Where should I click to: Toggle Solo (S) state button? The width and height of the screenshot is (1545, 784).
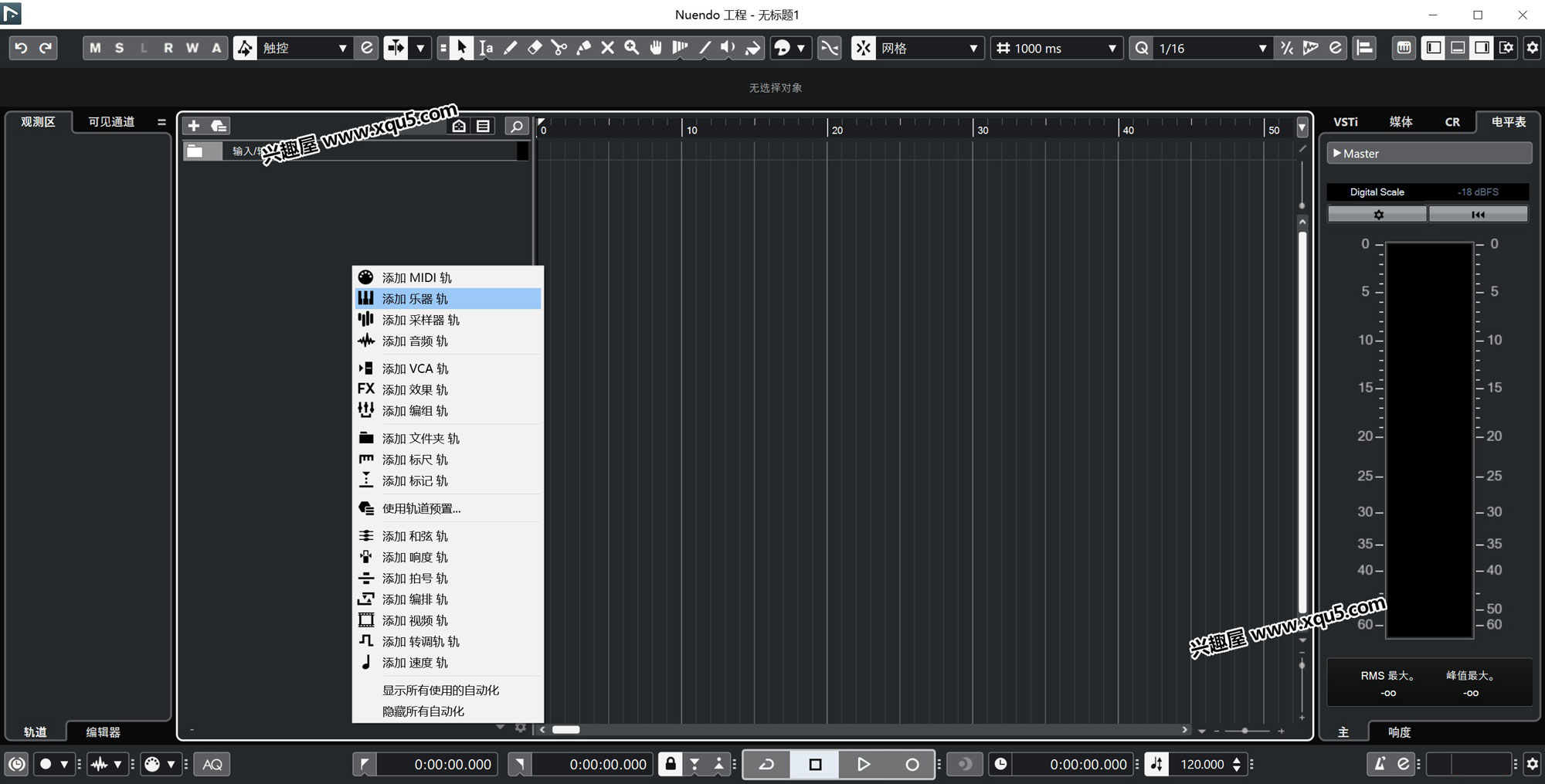click(119, 48)
